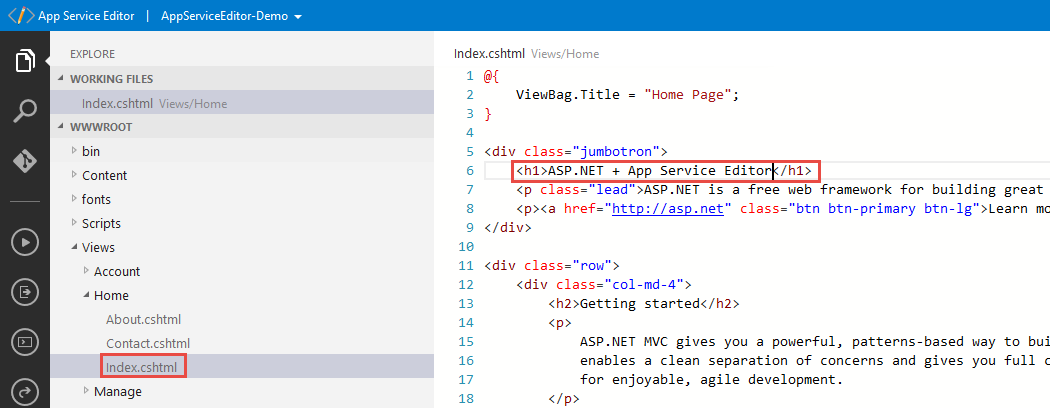Screen dimensions: 1050x408
Task: Click the Run play icon
Action: point(25,243)
